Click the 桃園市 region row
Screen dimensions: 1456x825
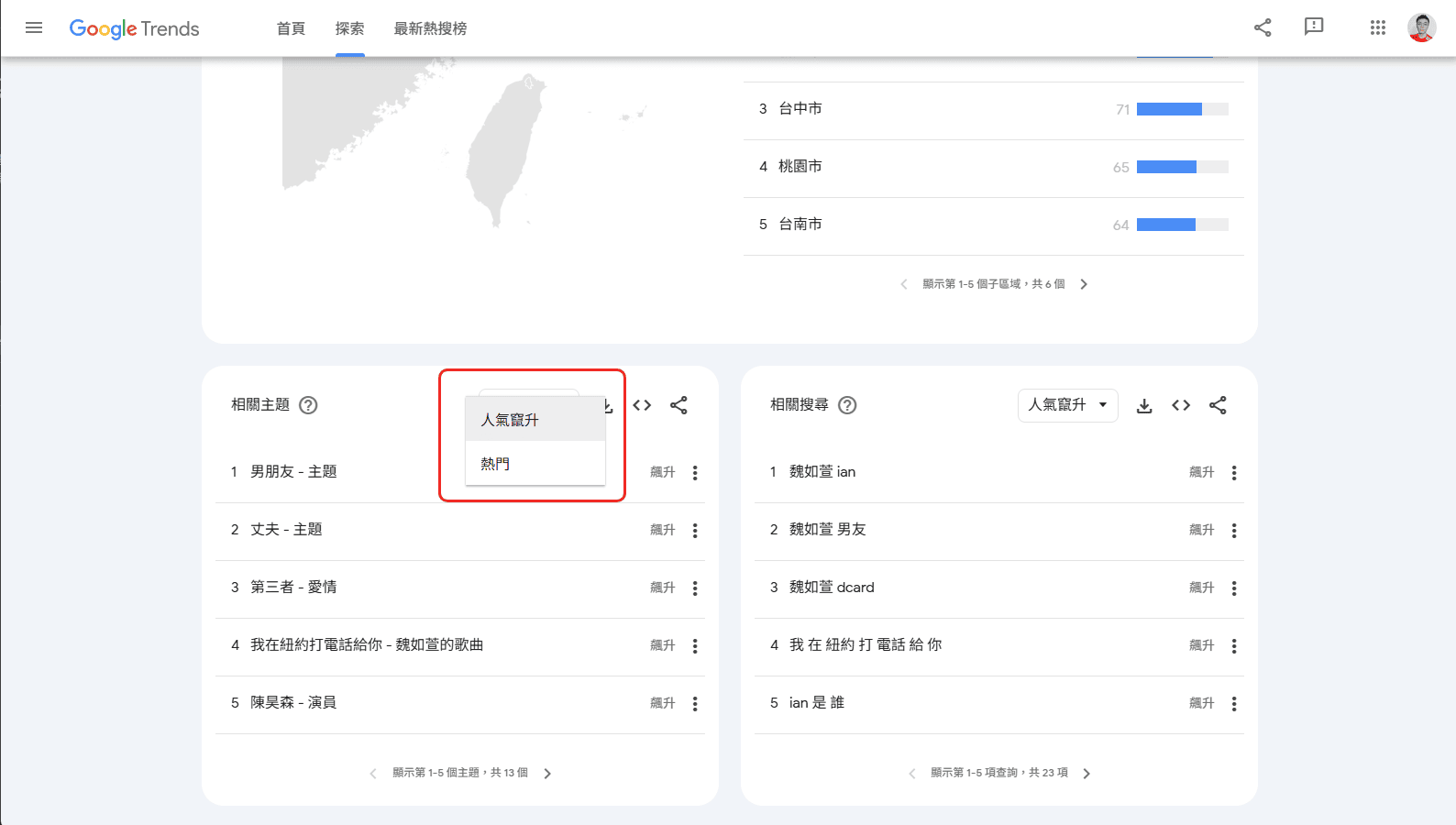click(994, 168)
